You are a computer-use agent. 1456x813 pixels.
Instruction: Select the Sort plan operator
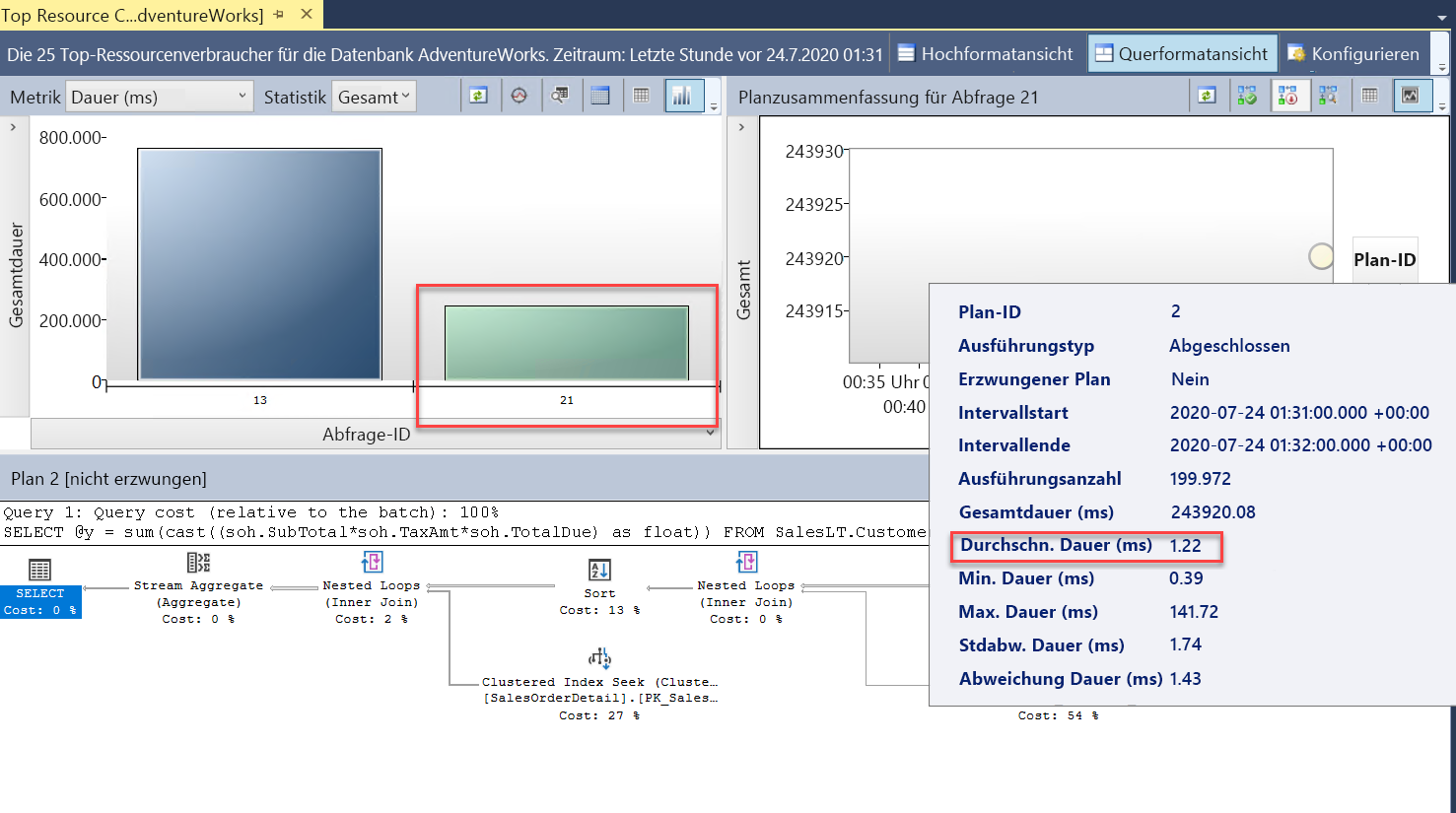click(x=599, y=588)
